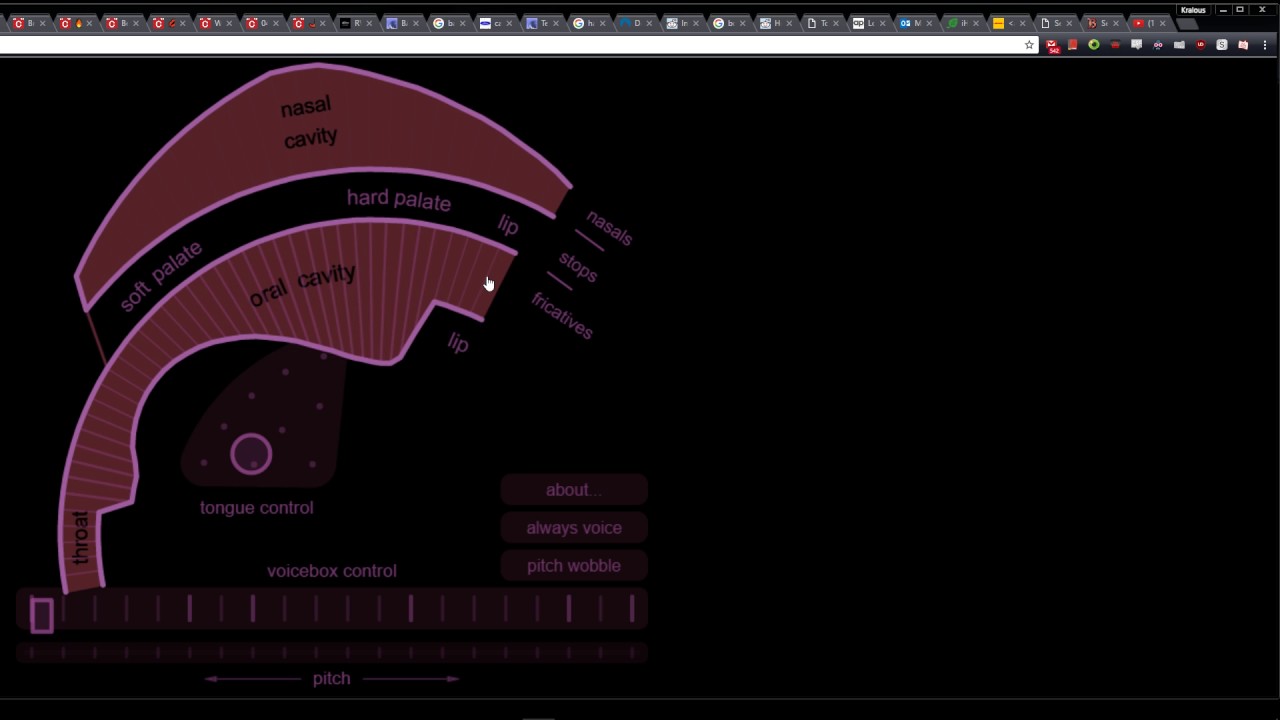Click the Kralous profile button
This screenshot has width=1280, height=720.
click(1193, 10)
